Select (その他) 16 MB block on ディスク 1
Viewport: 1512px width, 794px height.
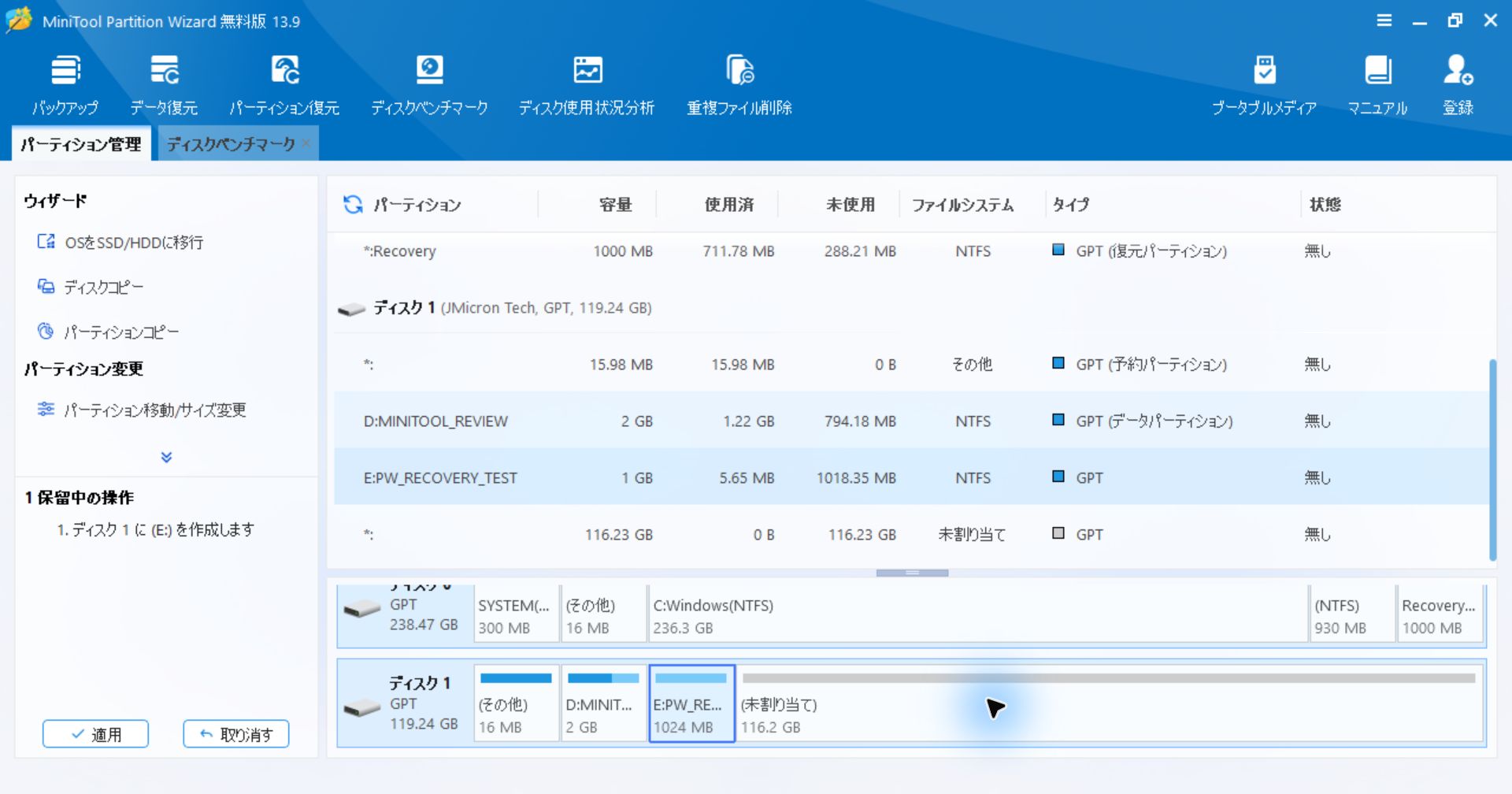tap(517, 703)
